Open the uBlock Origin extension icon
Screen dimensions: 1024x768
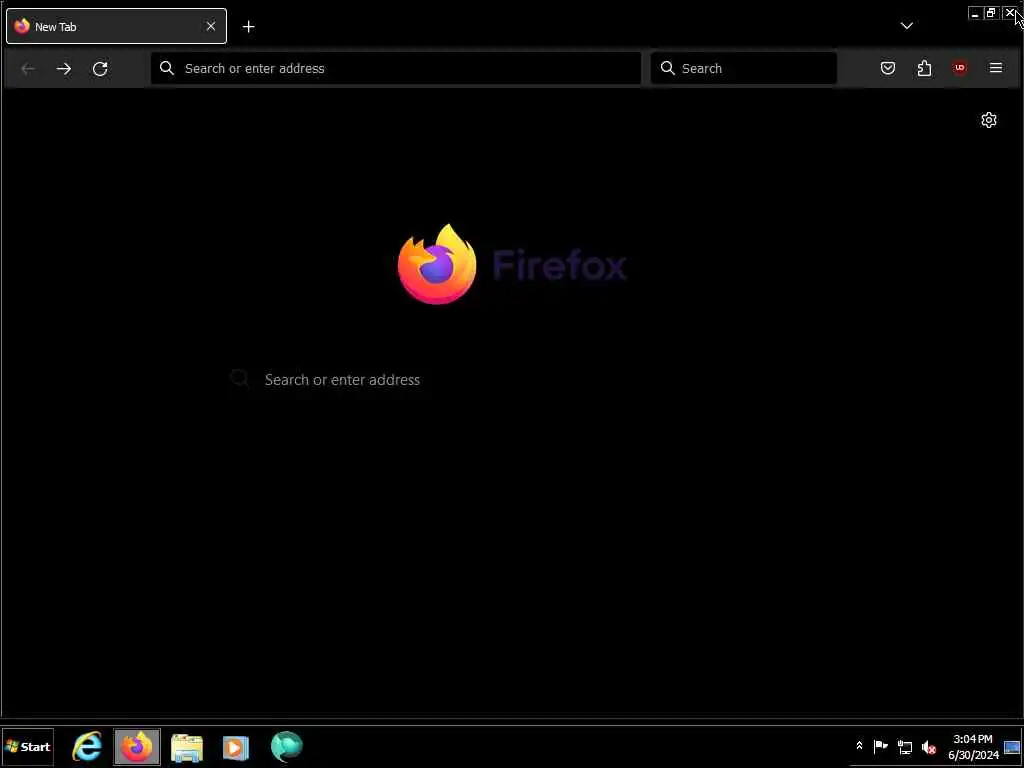click(960, 68)
